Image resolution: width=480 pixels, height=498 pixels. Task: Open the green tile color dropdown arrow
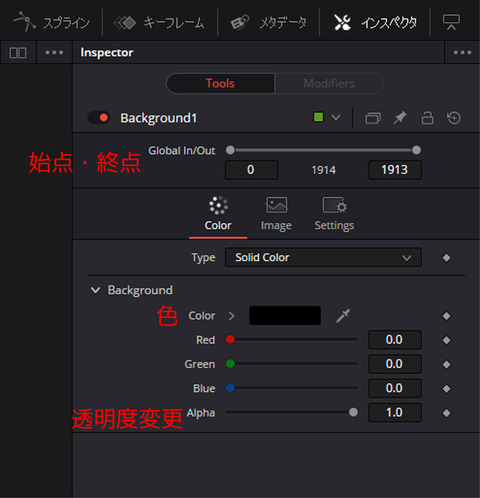pos(336,117)
